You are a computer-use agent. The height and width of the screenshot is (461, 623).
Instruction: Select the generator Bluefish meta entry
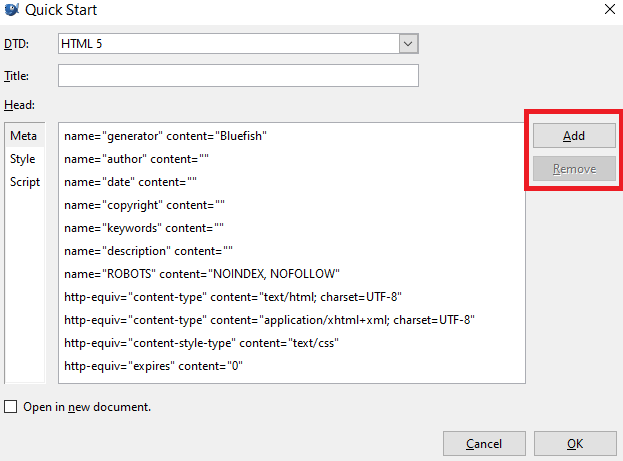point(165,135)
